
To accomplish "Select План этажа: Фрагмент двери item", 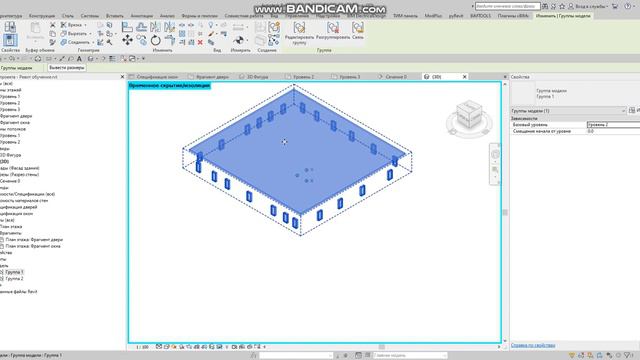I will click(x=34, y=240).
